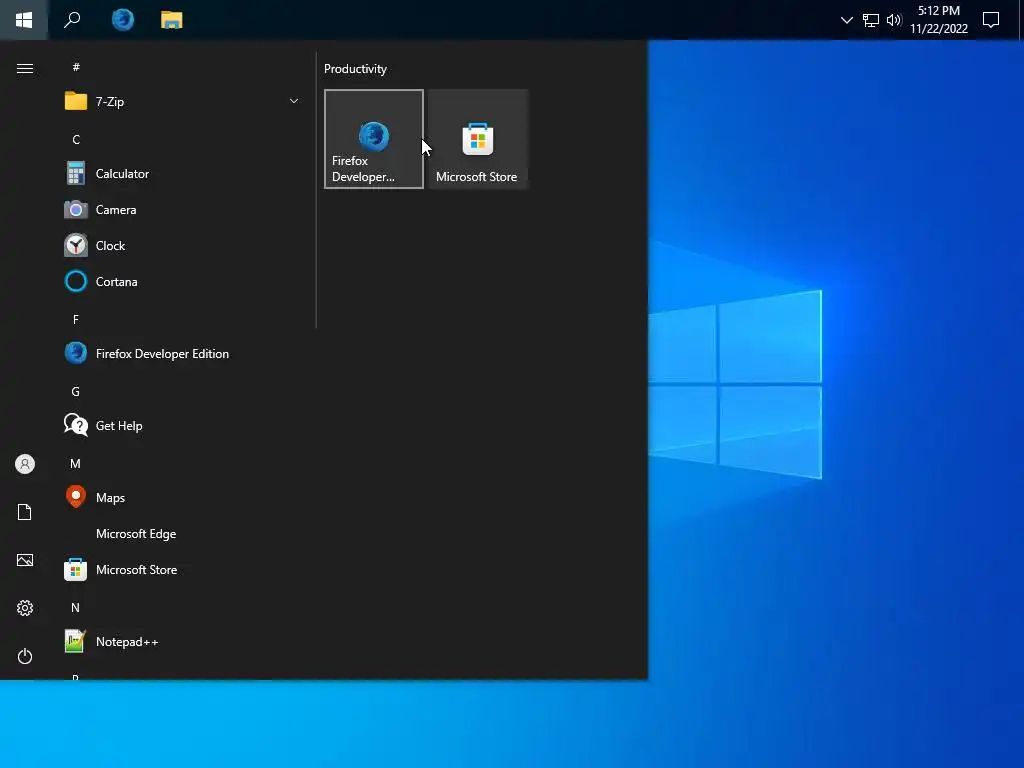Click the letter C section header
This screenshot has height=768, width=1024.
(x=76, y=139)
